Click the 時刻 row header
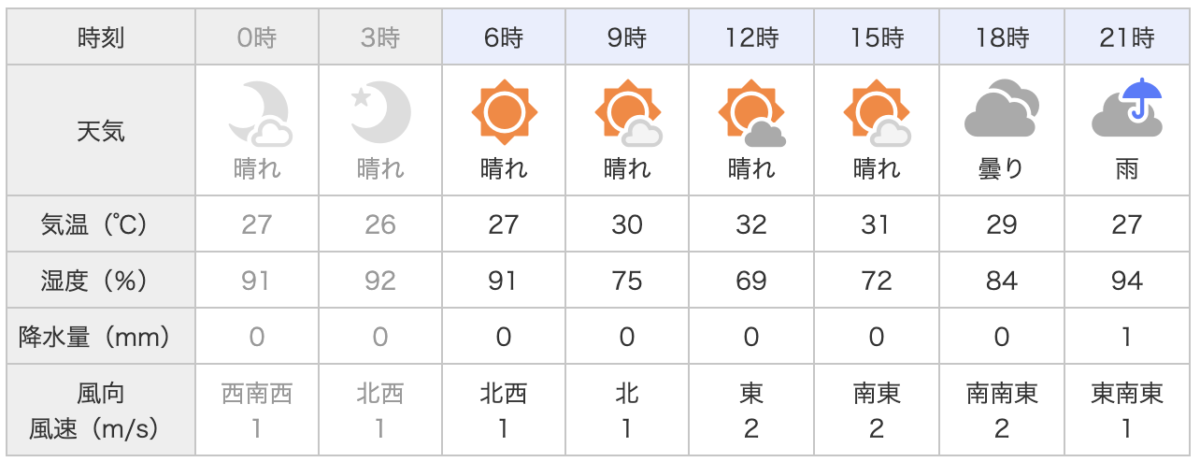The height and width of the screenshot is (462, 1200). tap(101, 39)
